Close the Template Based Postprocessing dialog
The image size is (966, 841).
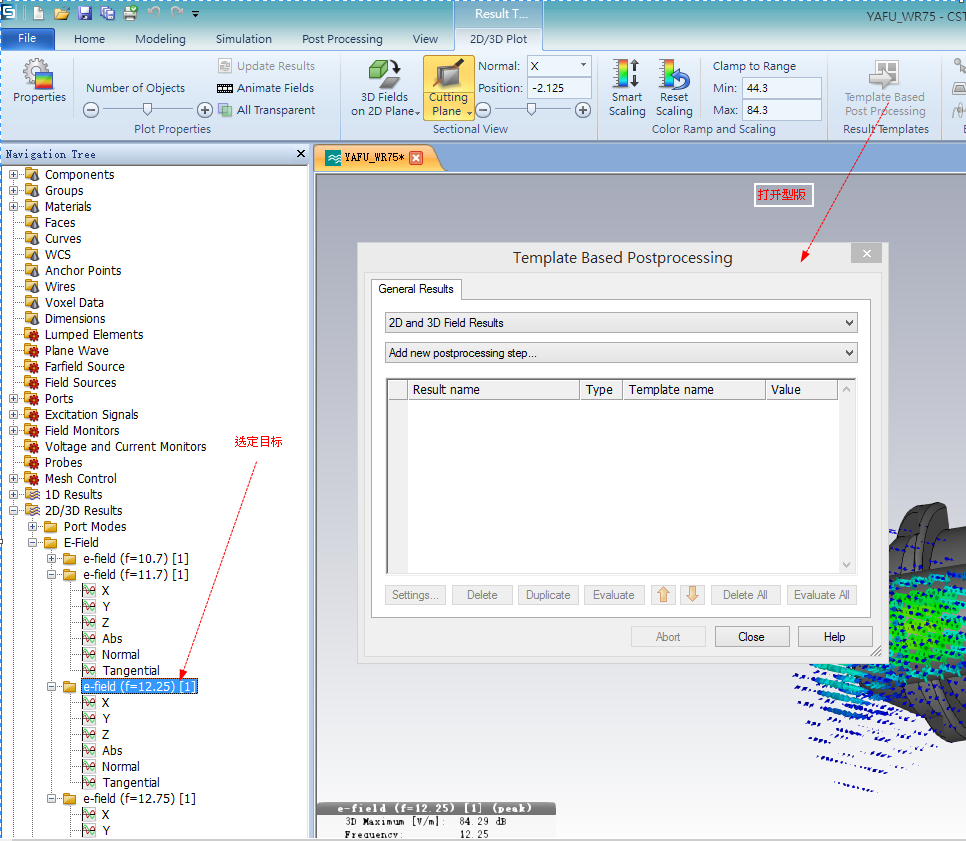pos(866,253)
